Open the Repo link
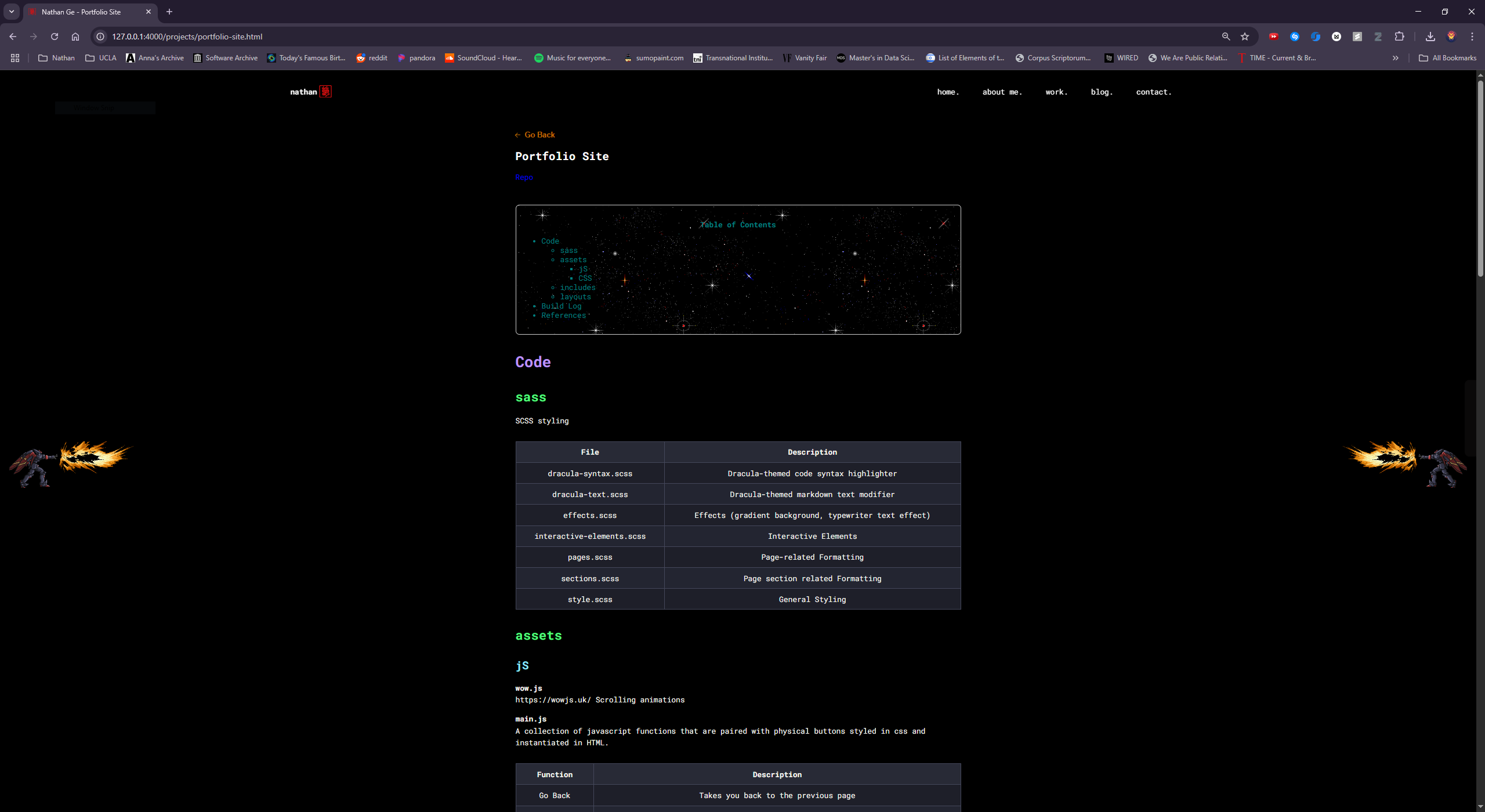 pyautogui.click(x=524, y=177)
